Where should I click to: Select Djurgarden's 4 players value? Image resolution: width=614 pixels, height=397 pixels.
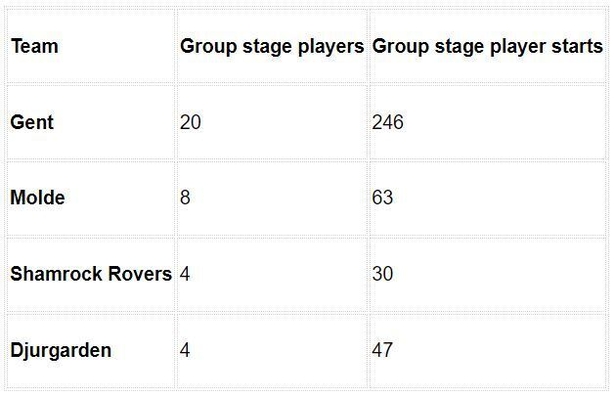click(x=185, y=350)
